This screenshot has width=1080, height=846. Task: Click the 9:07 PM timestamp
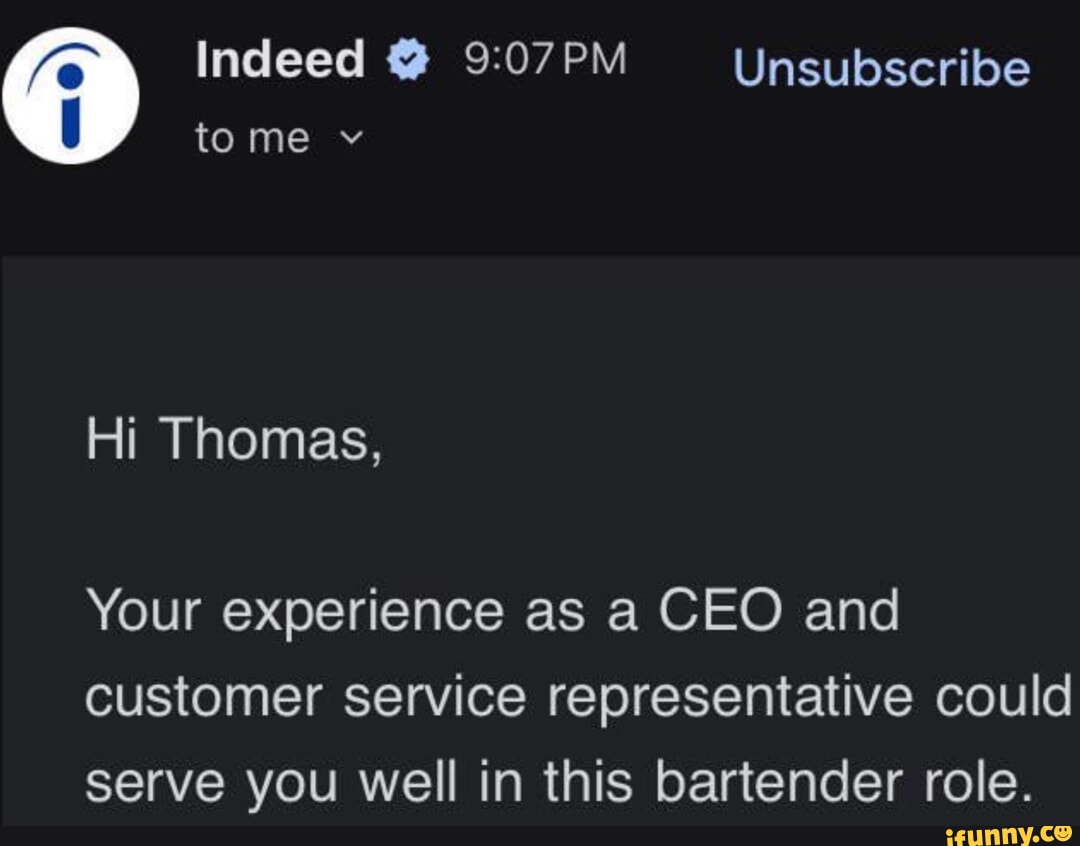[x=545, y=60]
